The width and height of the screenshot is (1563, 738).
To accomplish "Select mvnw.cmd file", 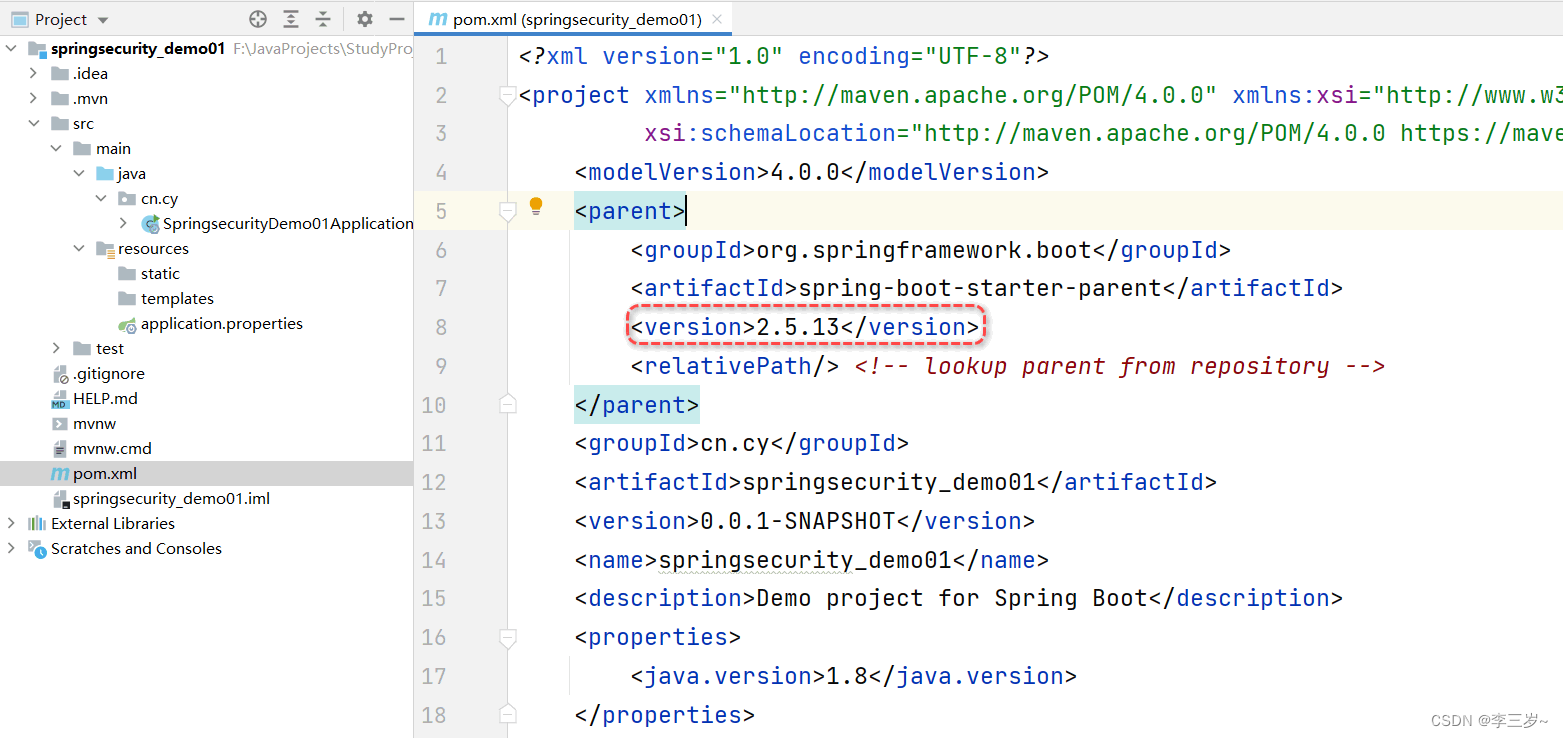I will (112, 448).
